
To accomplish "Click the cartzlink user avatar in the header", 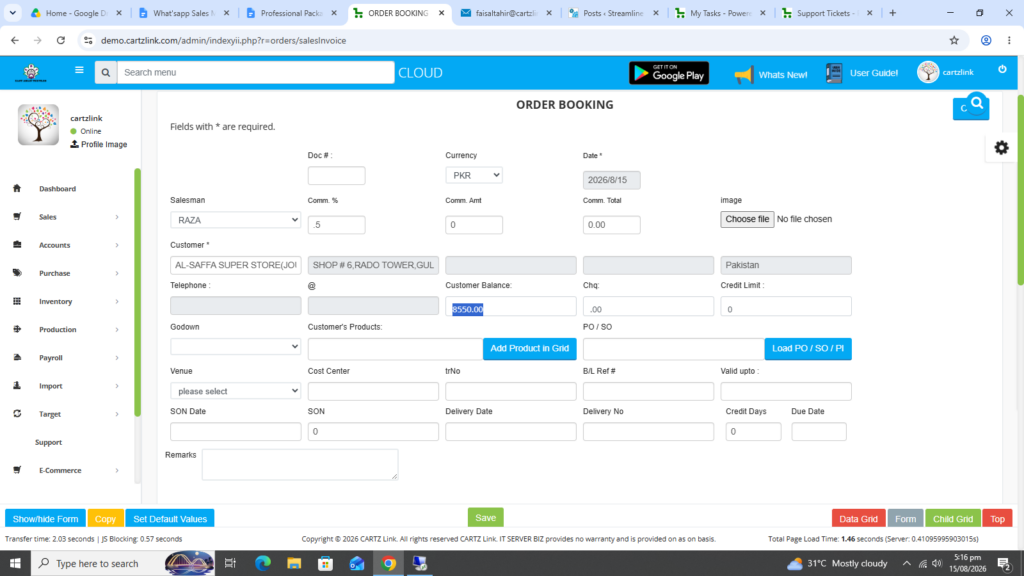I will pos(927,72).
